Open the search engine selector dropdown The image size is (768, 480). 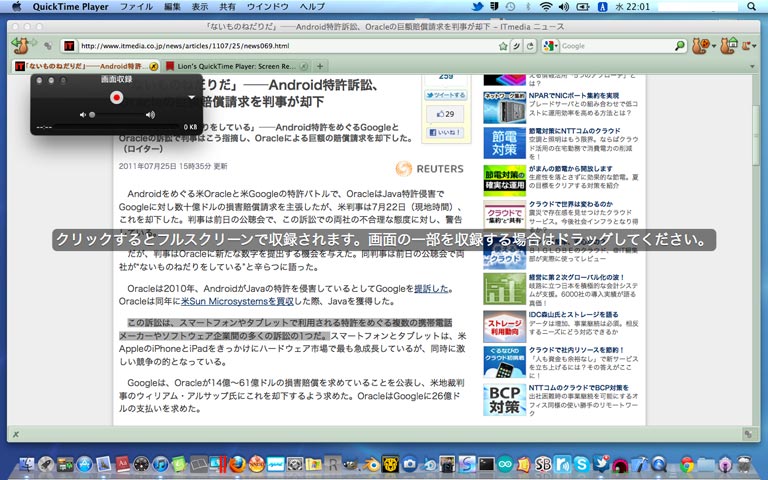(x=550, y=46)
